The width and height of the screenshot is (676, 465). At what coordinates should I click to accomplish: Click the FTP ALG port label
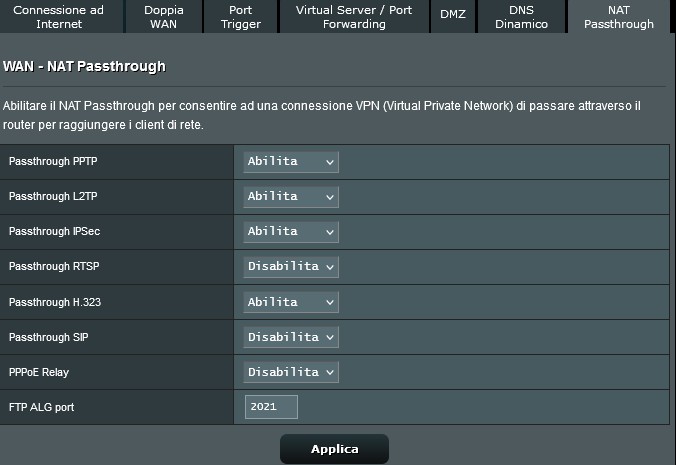[42, 407]
